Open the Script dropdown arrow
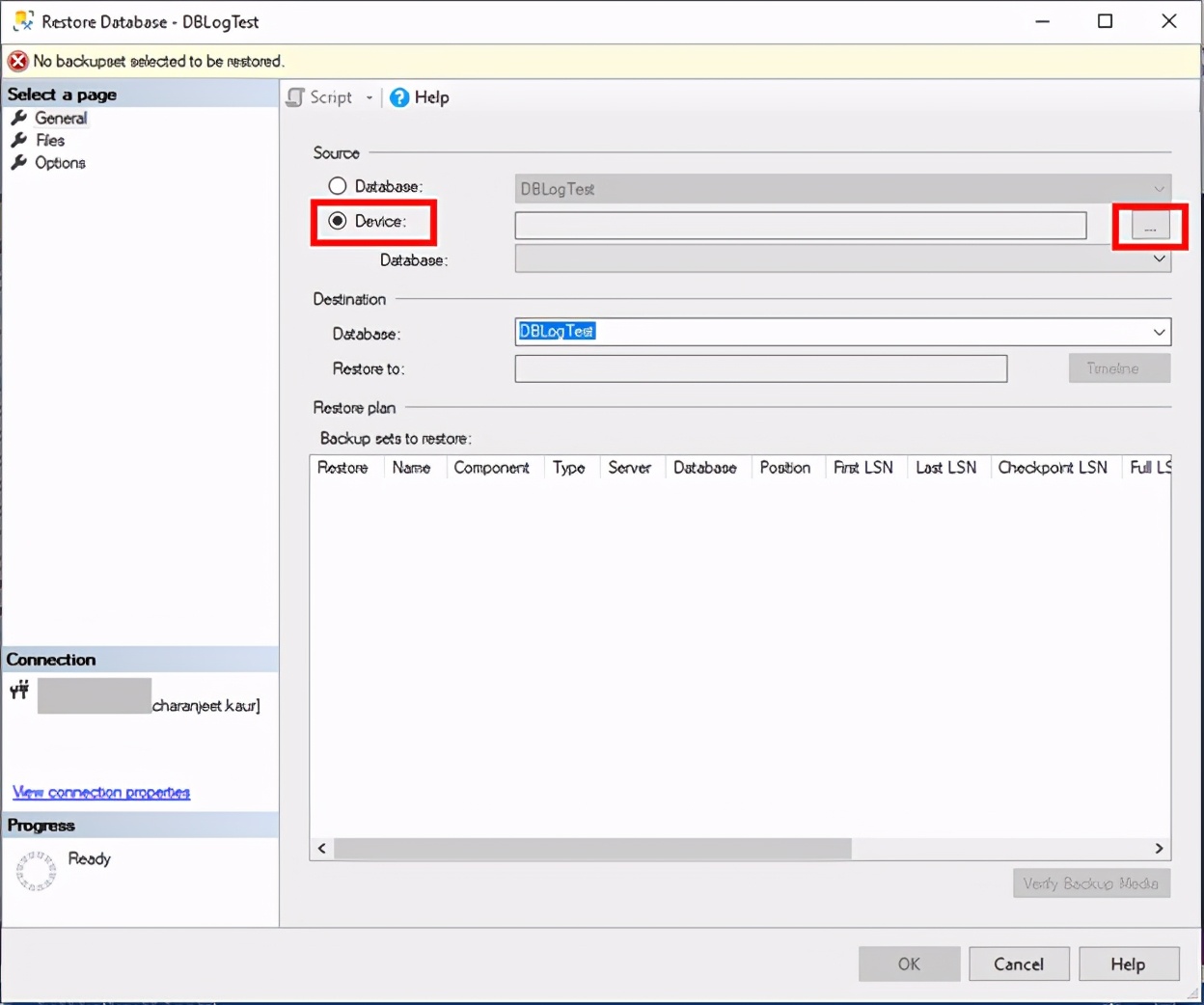The height and width of the screenshot is (1005, 1204). 369,97
